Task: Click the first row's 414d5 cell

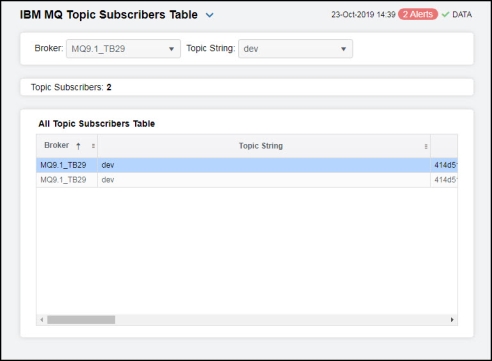Action: [x=444, y=165]
